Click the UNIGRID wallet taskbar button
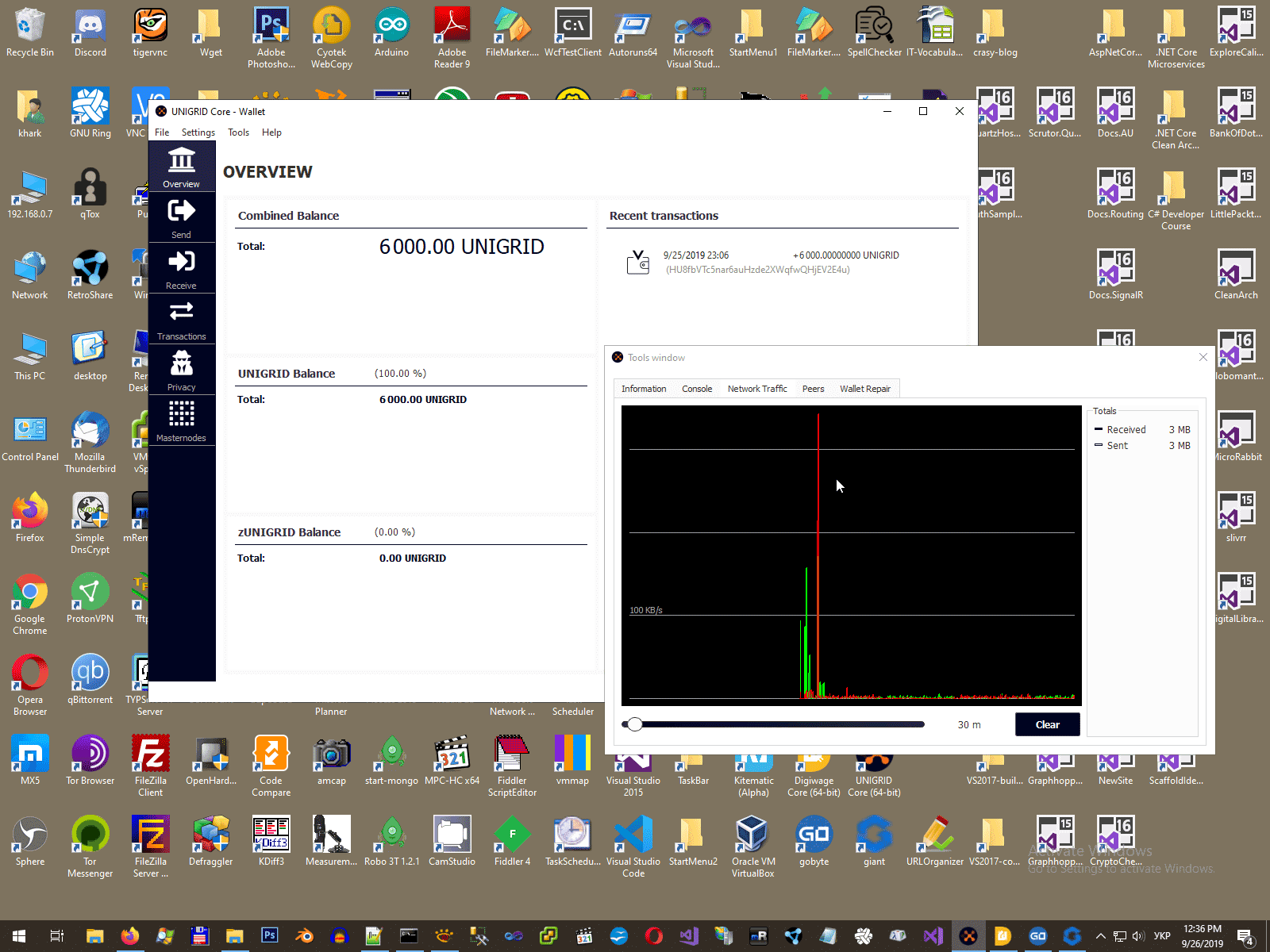This screenshot has width=1270, height=952. (968, 936)
